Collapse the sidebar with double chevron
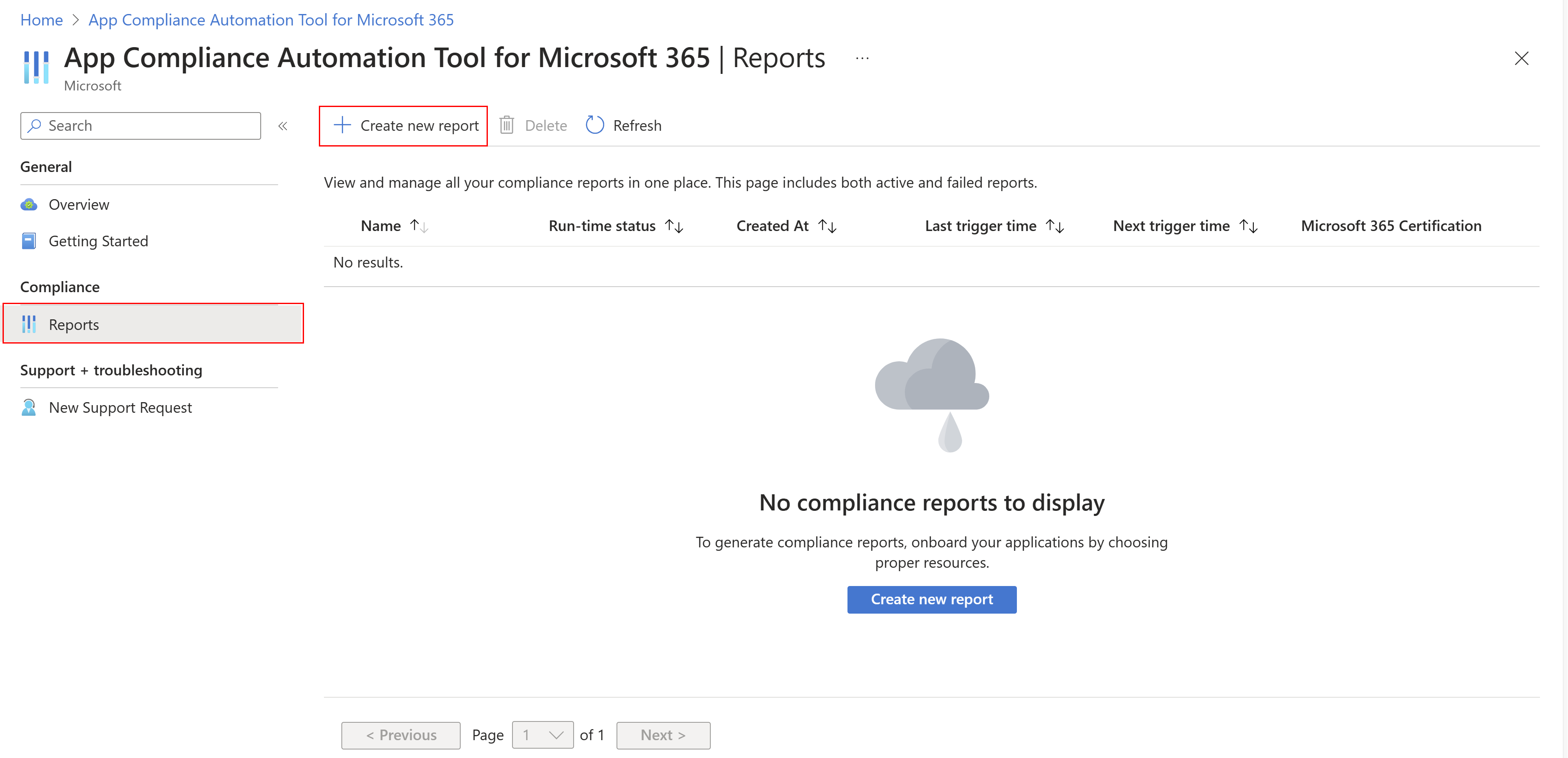The height and width of the screenshot is (758, 1568). [x=282, y=126]
